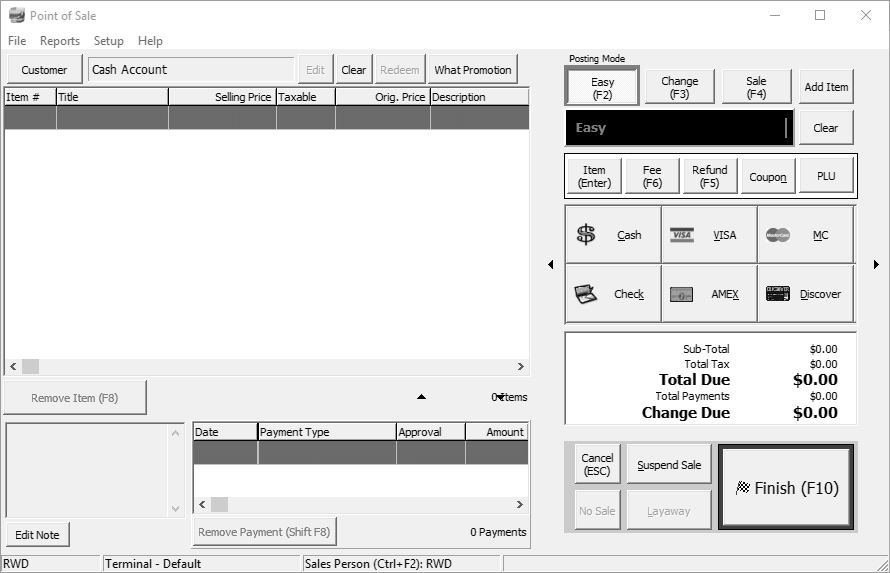This screenshot has height=573, width=890.
Task: Open the Reports menu
Action: tap(60, 41)
